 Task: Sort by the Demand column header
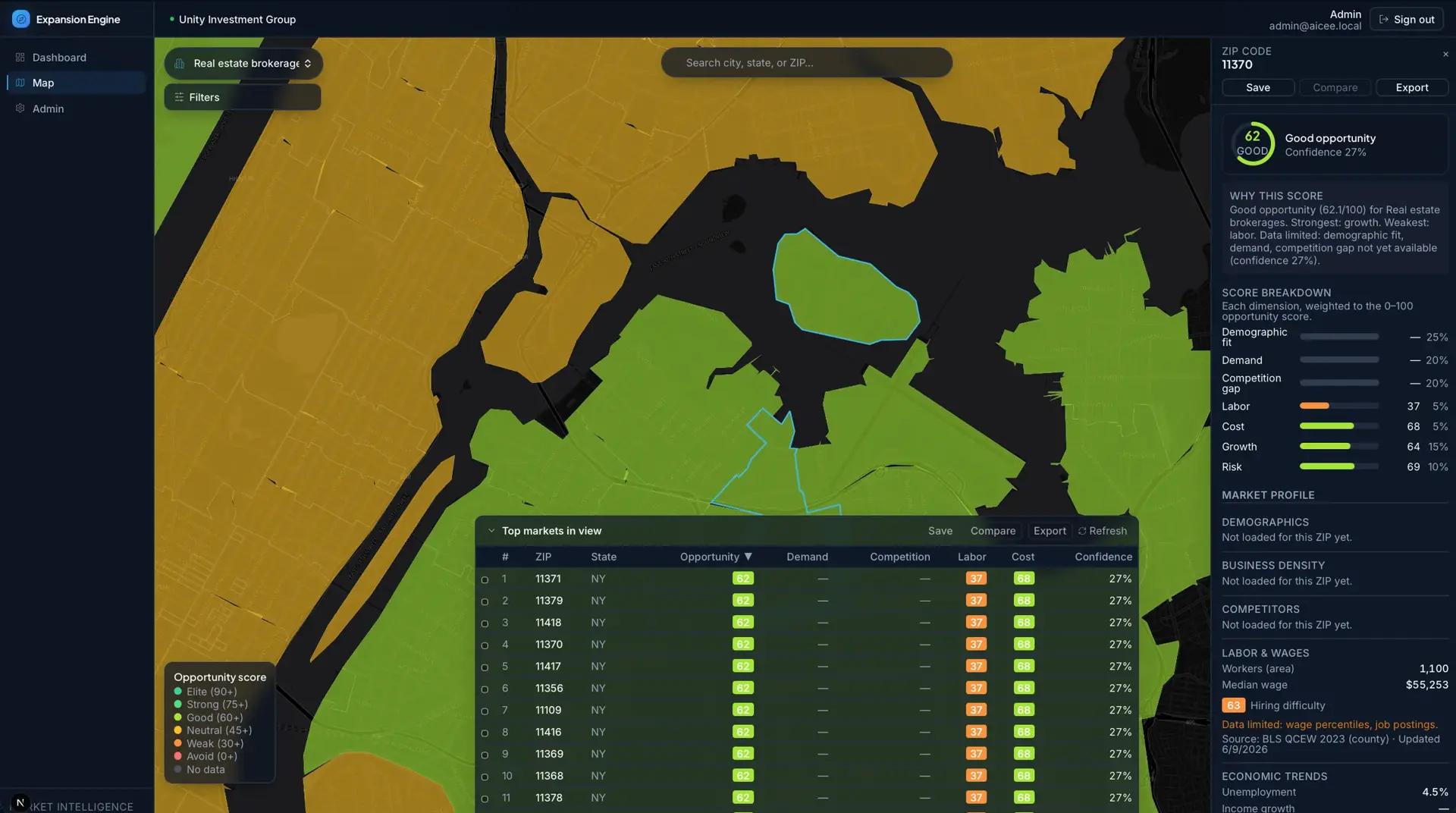(807, 557)
